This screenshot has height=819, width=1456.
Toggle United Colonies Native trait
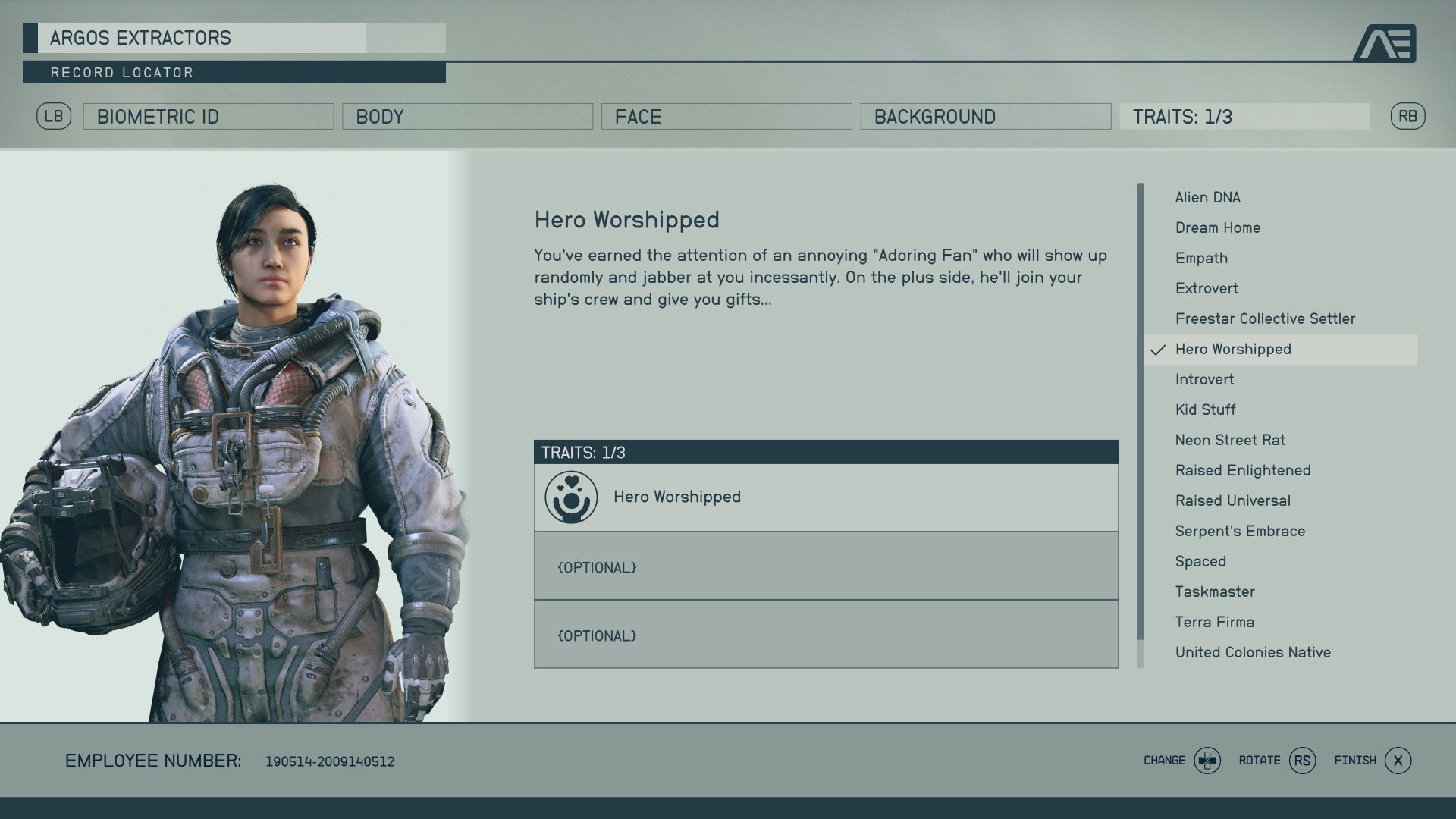click(1251, 651)
